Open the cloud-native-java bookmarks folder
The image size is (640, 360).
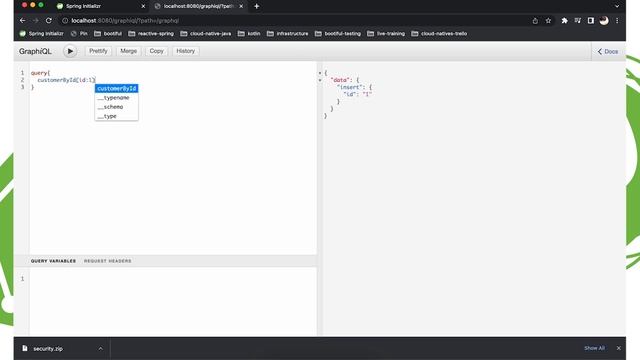(206, 33)
